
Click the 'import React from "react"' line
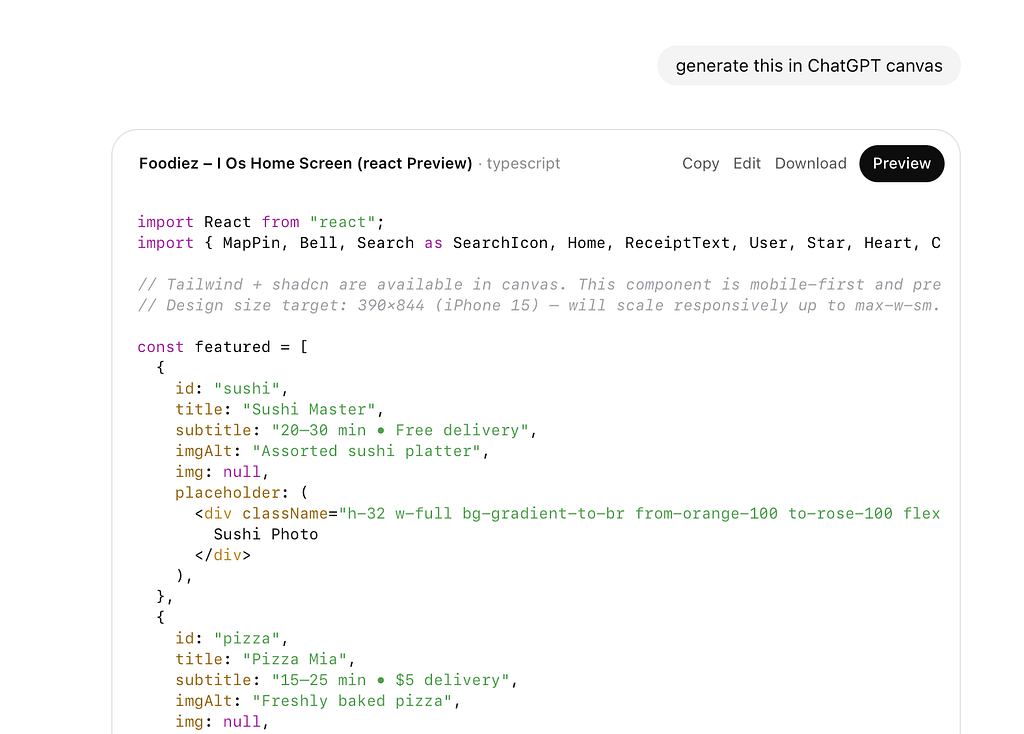(260, 222)
